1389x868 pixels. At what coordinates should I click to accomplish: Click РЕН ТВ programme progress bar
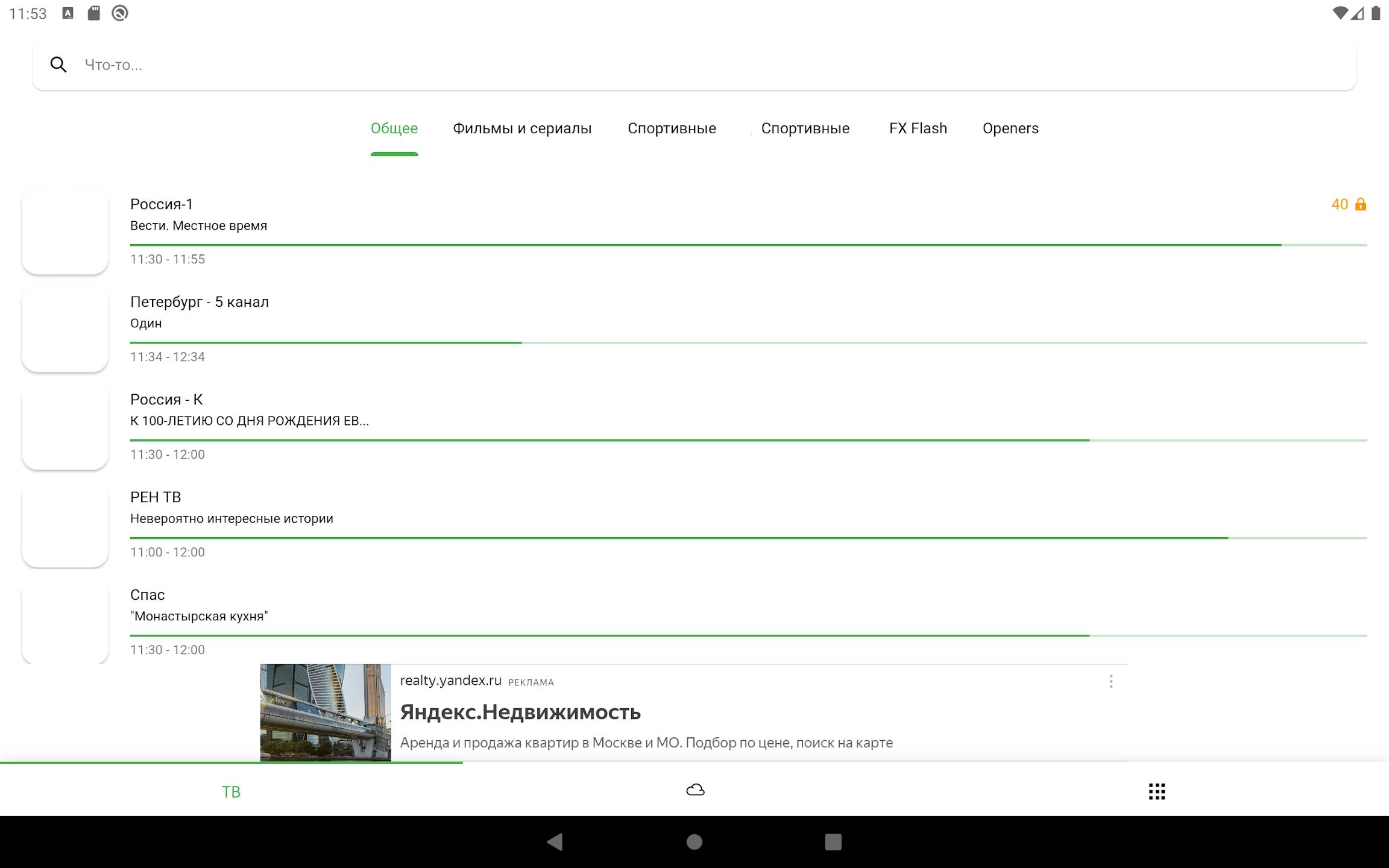(x=749, y=538)
